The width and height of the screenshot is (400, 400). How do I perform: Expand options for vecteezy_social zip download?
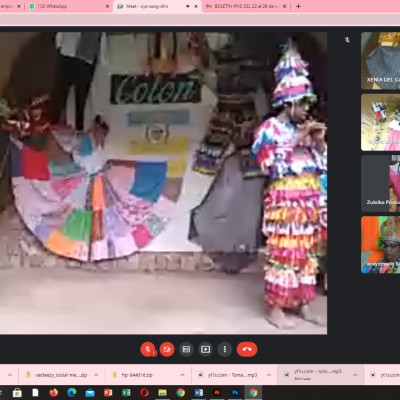(x=96, y=375)
